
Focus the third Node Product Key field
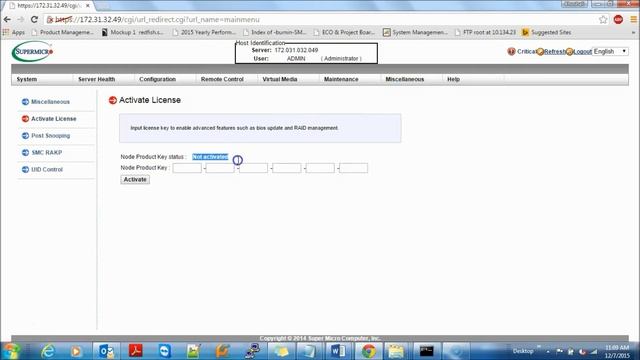[x=253, y=168]
